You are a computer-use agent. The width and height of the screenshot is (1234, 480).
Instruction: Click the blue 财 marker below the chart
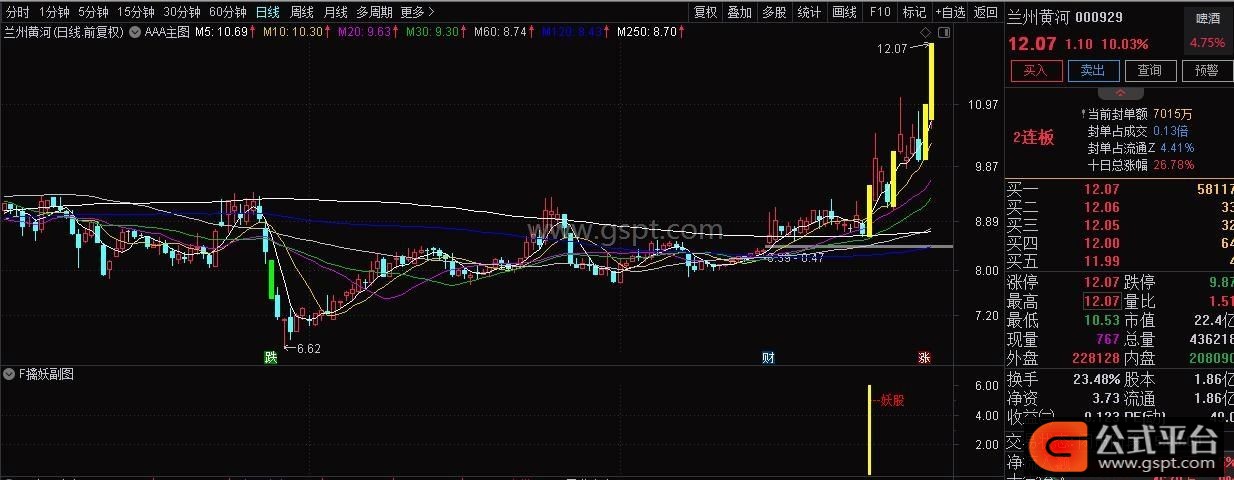click(768, 357)
